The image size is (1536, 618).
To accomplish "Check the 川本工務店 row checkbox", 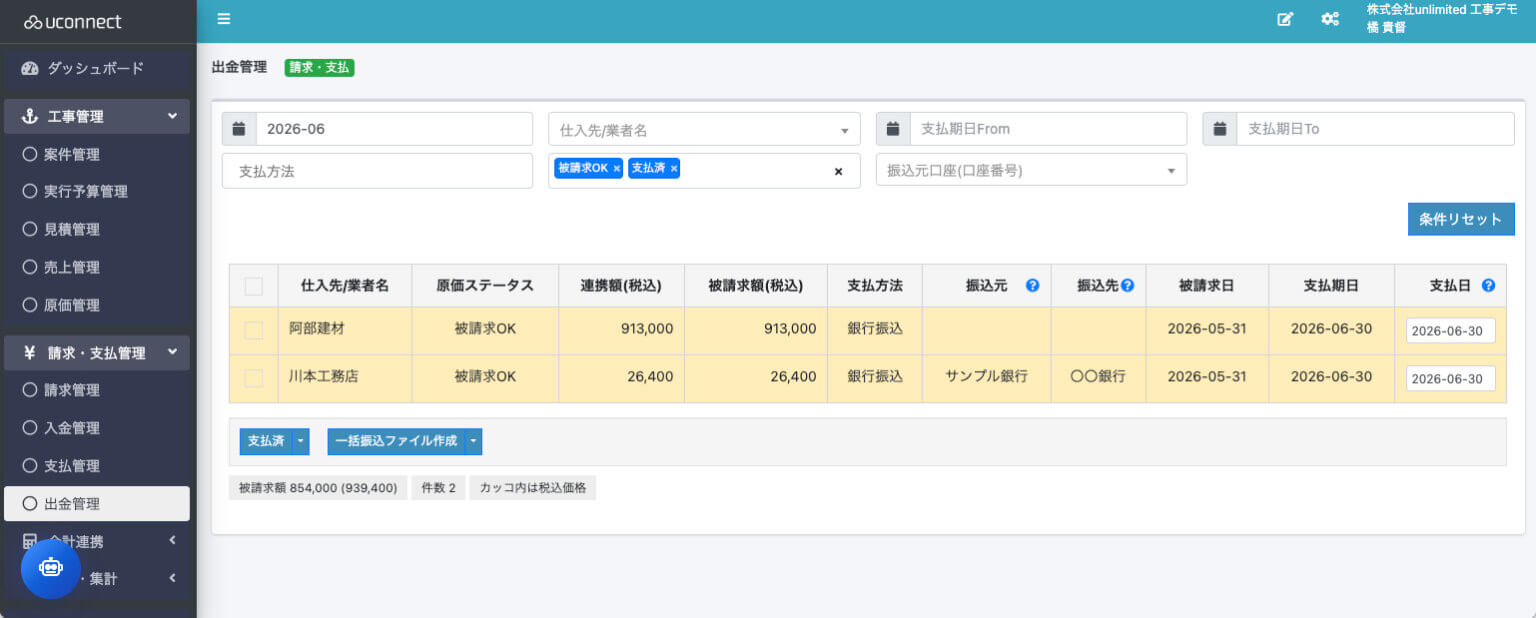I will (x=254, y=378).
